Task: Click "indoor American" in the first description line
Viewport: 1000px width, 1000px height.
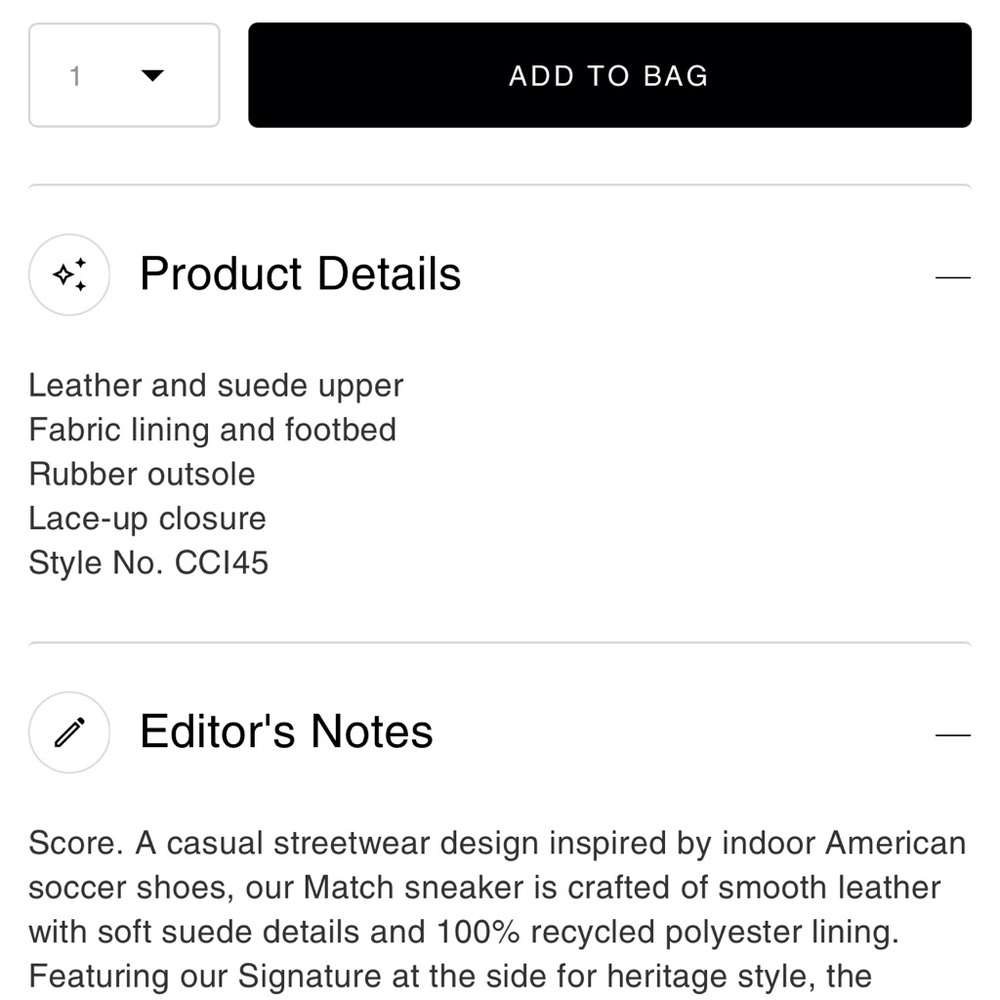Action: 843,844
